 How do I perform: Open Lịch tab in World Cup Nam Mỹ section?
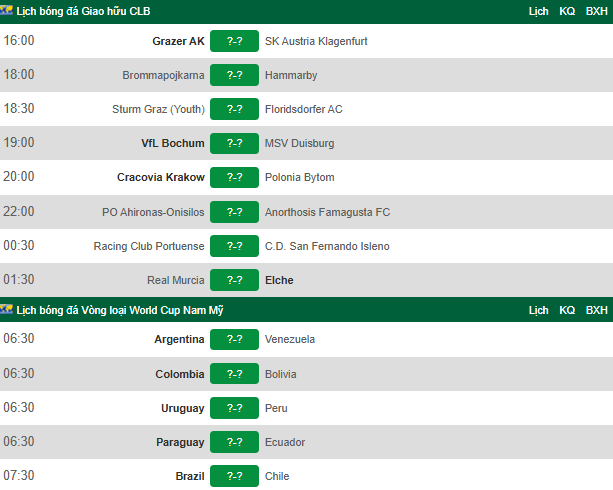click(x=538, y=310)
